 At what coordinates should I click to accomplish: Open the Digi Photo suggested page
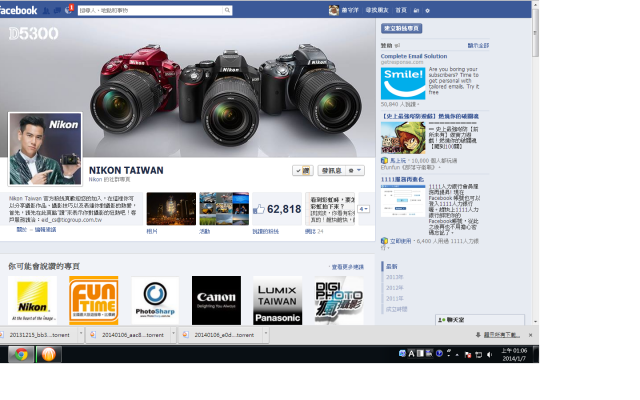pos(339,300)
